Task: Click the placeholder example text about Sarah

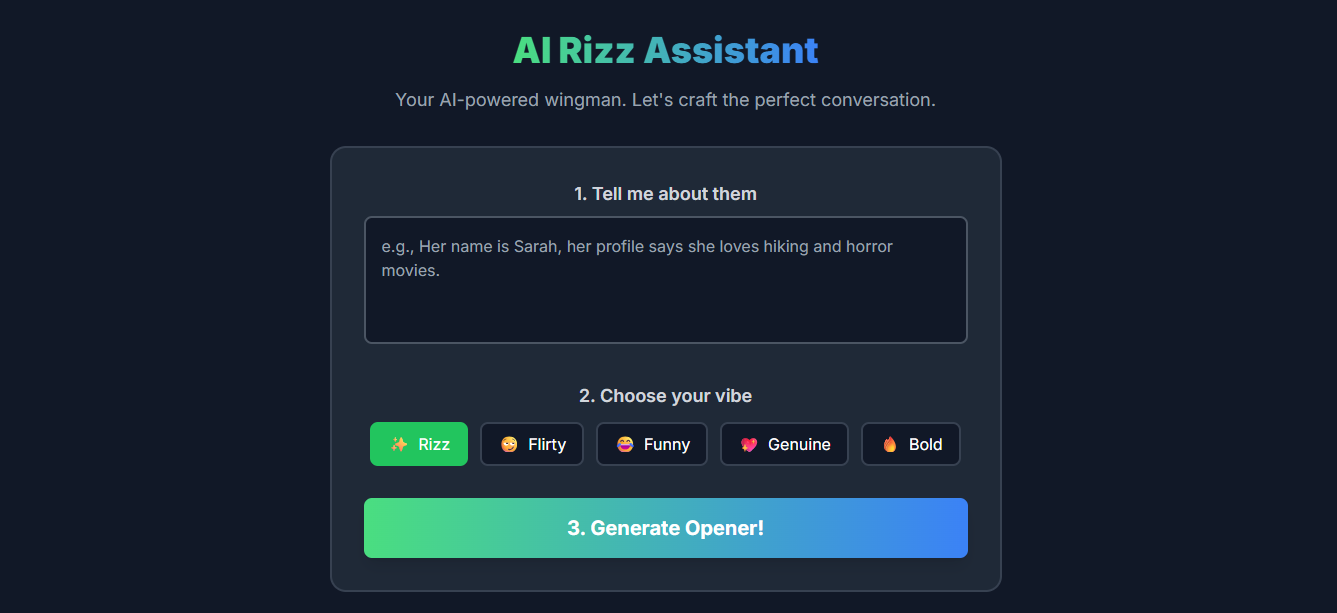Action: [x=636, y=246]
